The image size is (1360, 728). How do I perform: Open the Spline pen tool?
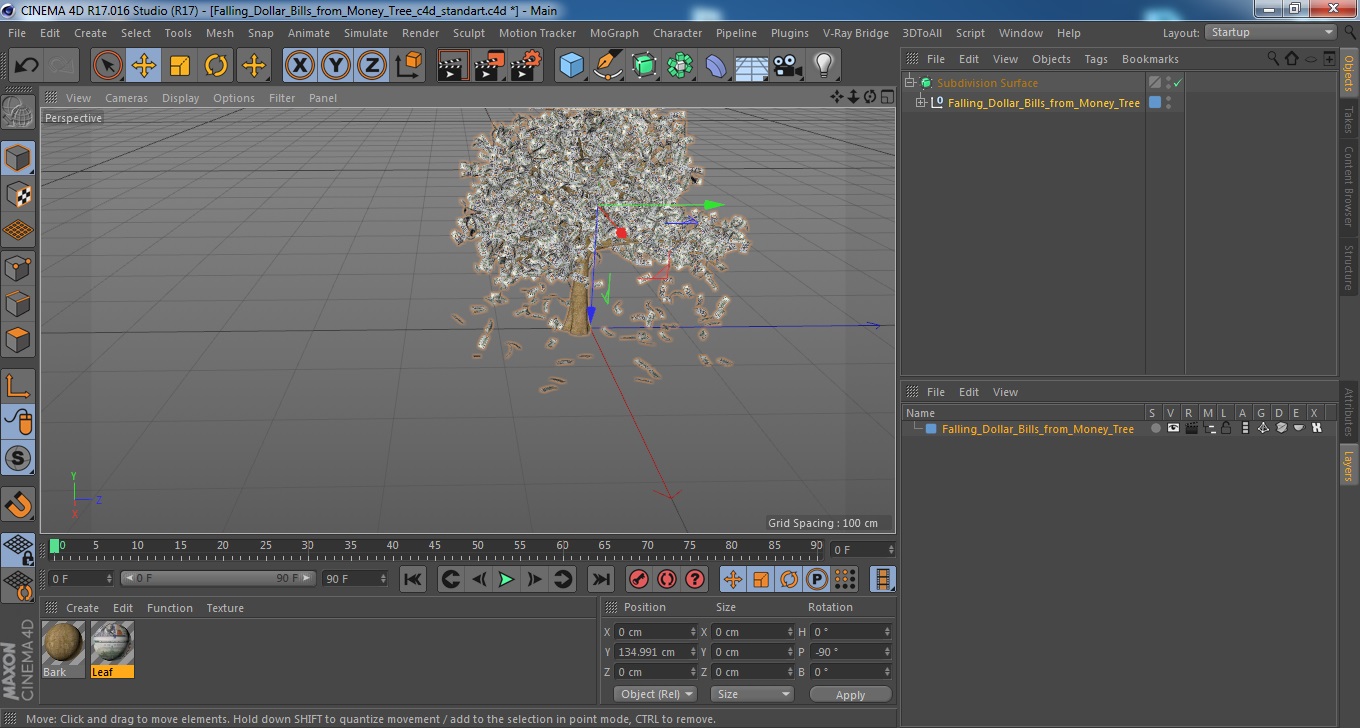pyautogui.click(x=608, y=66)
